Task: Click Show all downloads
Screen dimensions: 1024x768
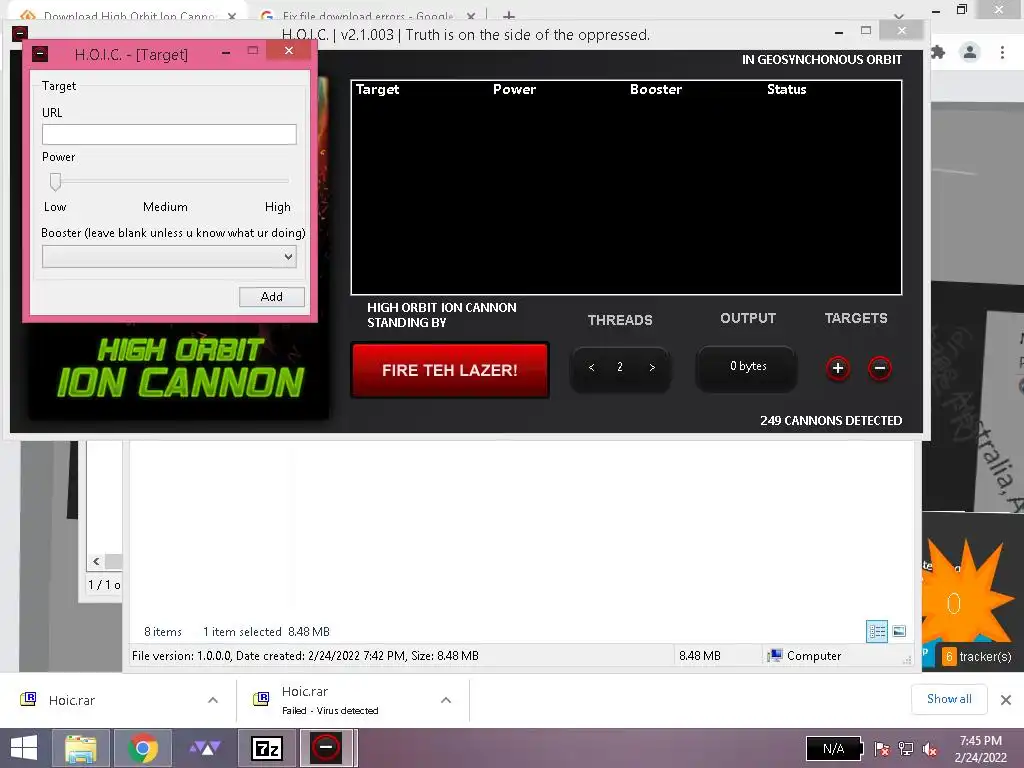Action: (949, 699)
